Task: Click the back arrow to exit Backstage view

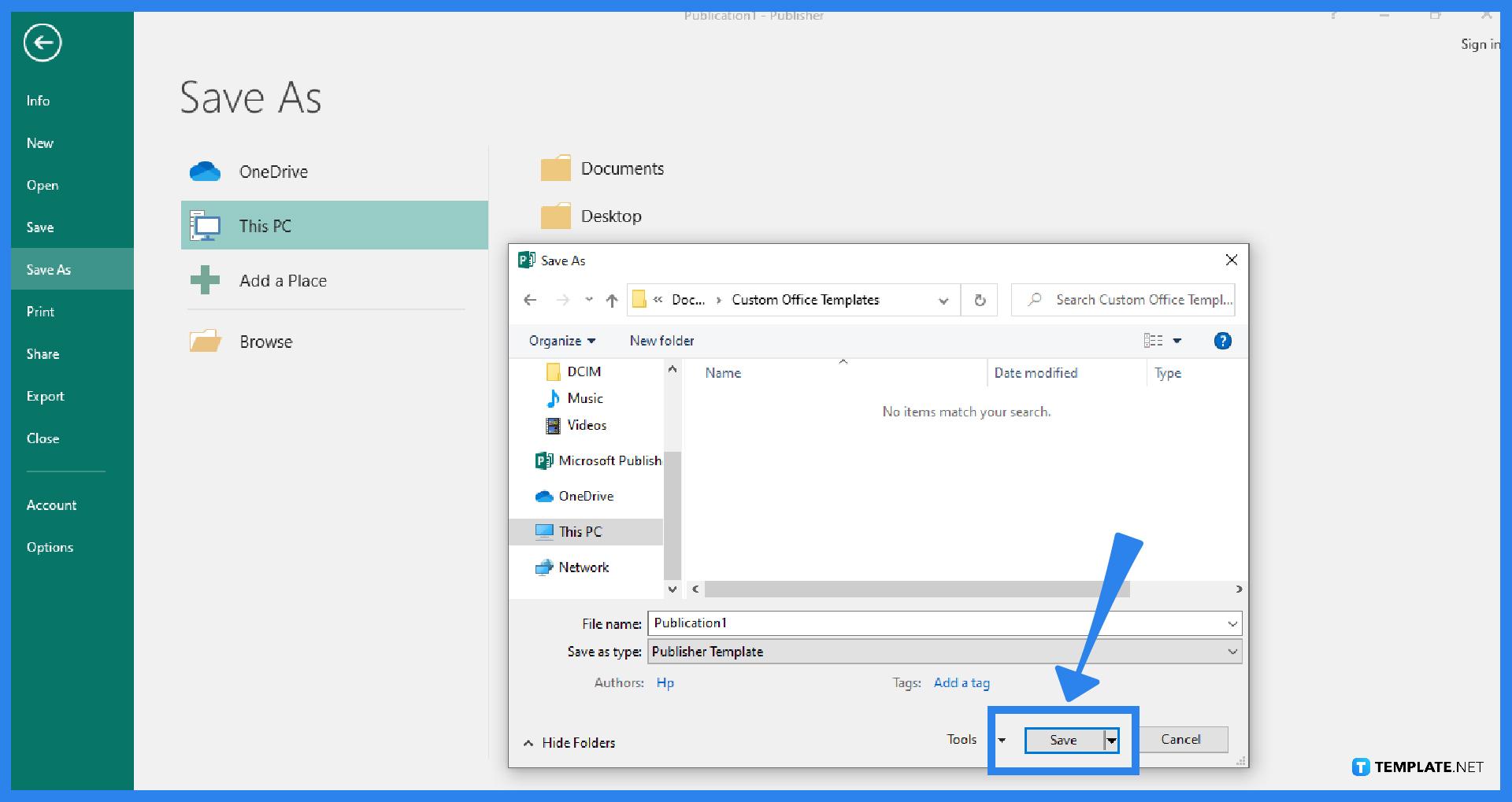Action: [42, 43]
